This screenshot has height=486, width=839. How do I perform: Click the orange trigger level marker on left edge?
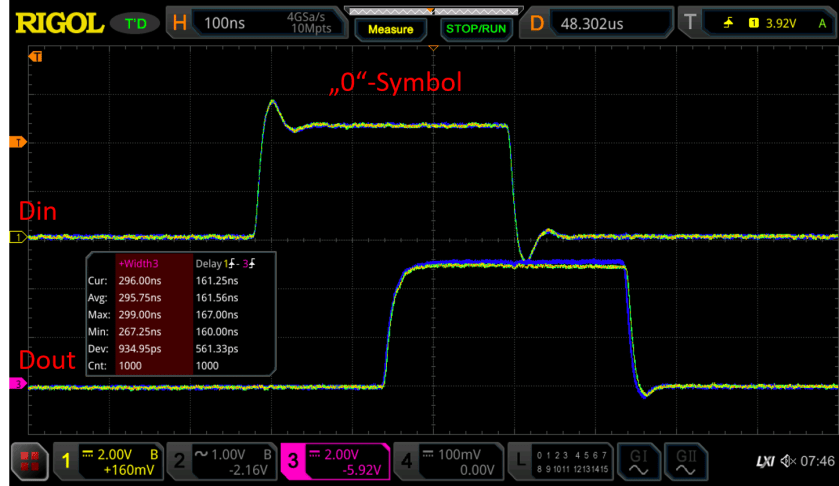(x=15, y=142)
